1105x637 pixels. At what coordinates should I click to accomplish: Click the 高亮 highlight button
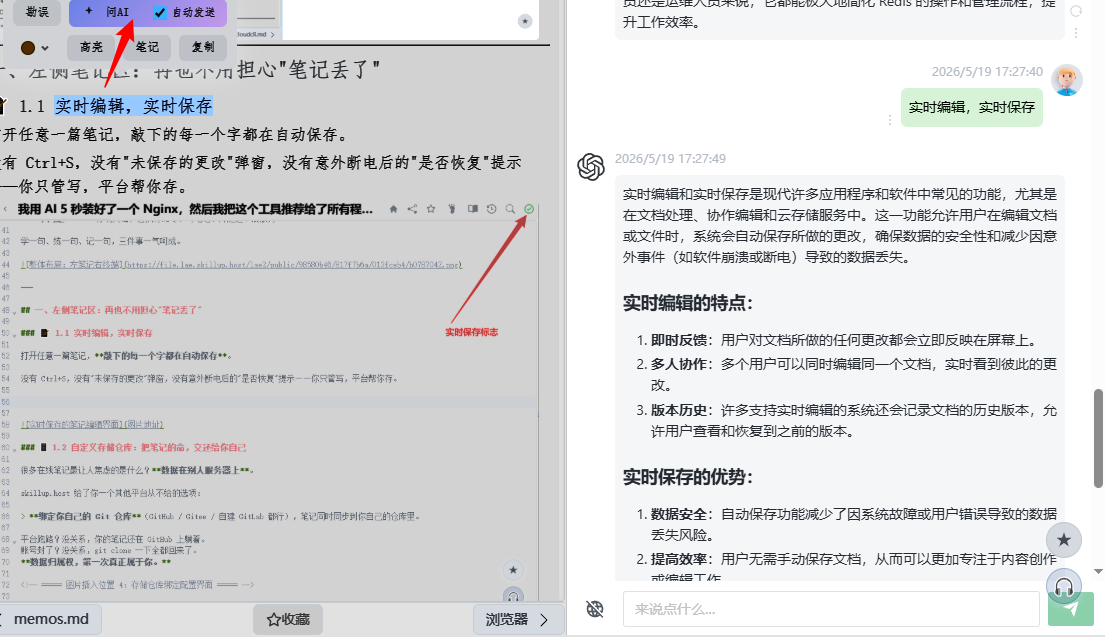[91, 47]
